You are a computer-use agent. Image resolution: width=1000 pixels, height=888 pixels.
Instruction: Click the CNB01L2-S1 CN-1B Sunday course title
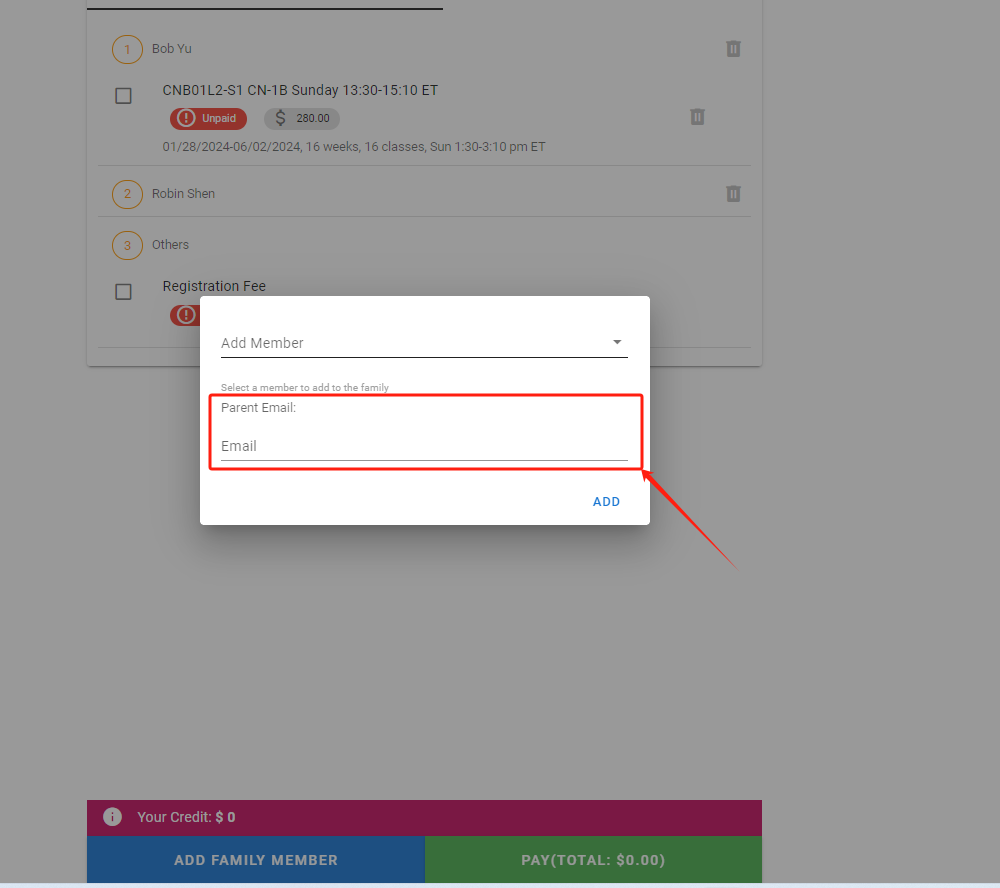[x=300, y=90]
